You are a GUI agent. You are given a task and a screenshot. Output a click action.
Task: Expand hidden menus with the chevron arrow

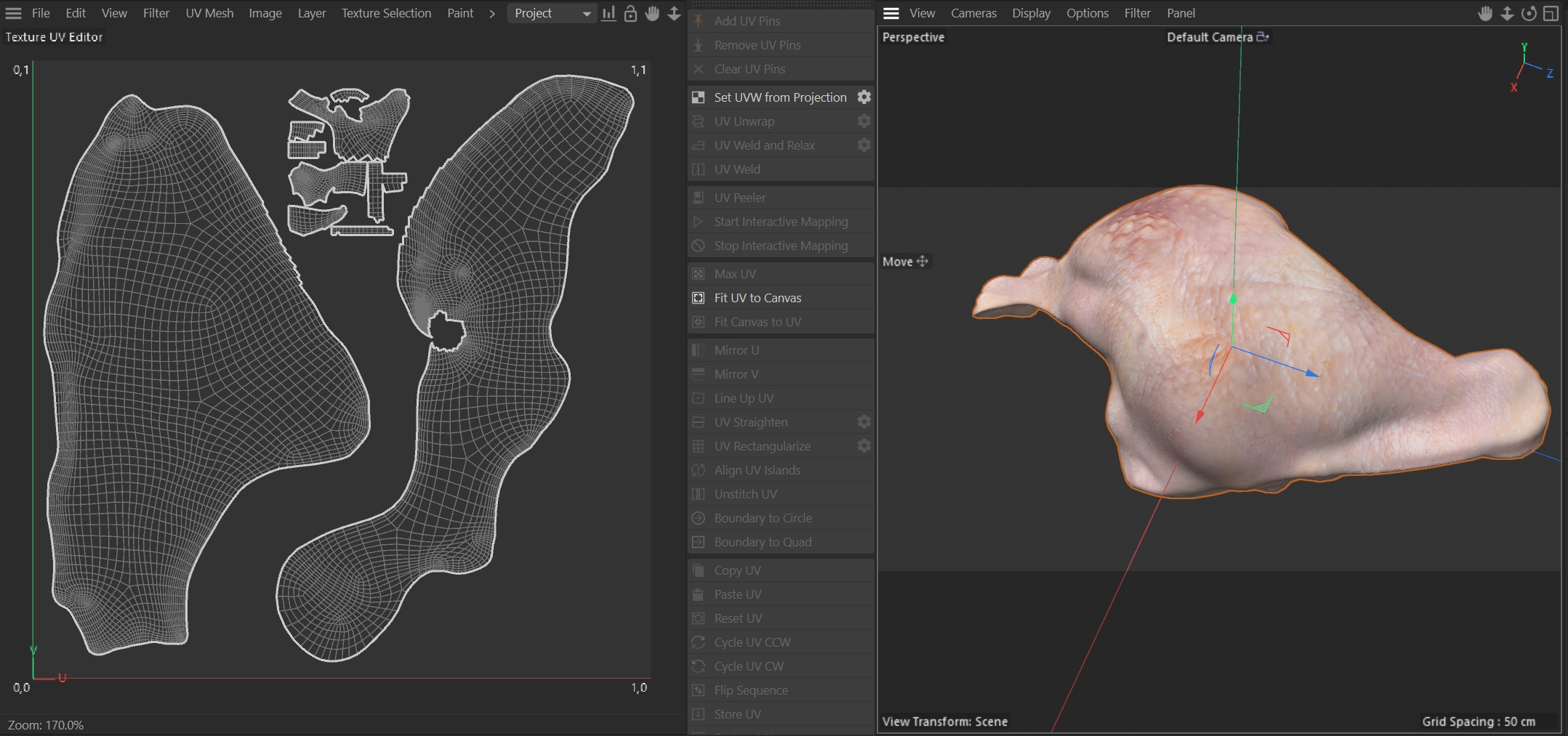tap(492, 13)
